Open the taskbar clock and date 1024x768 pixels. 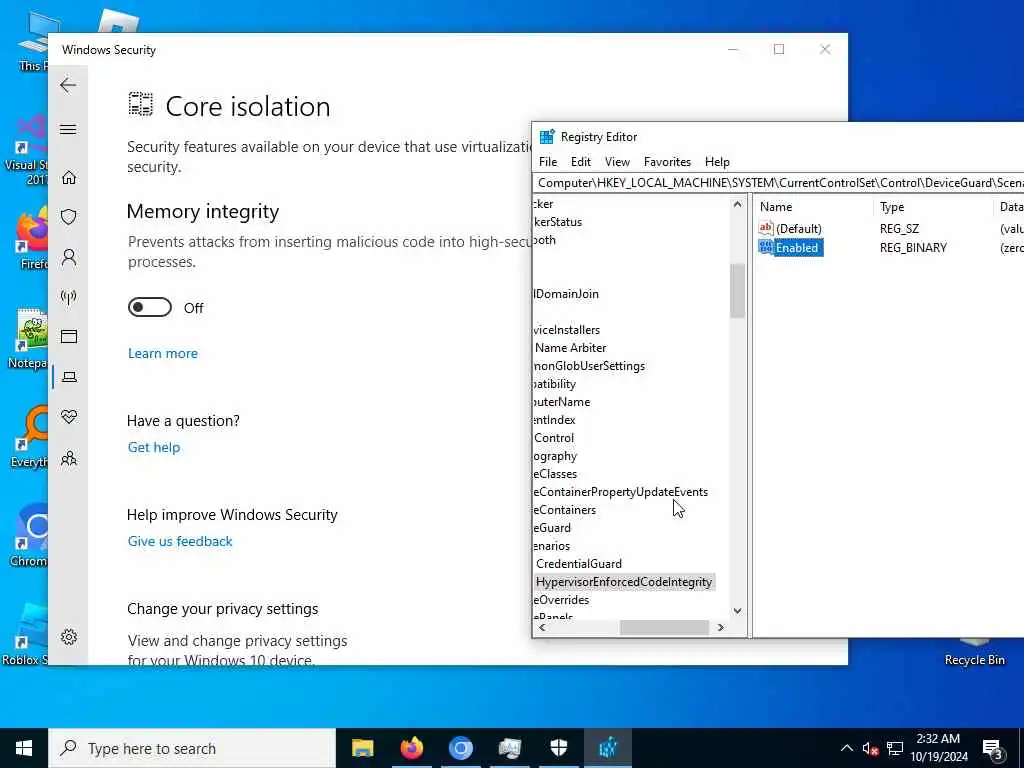point(938,748)
